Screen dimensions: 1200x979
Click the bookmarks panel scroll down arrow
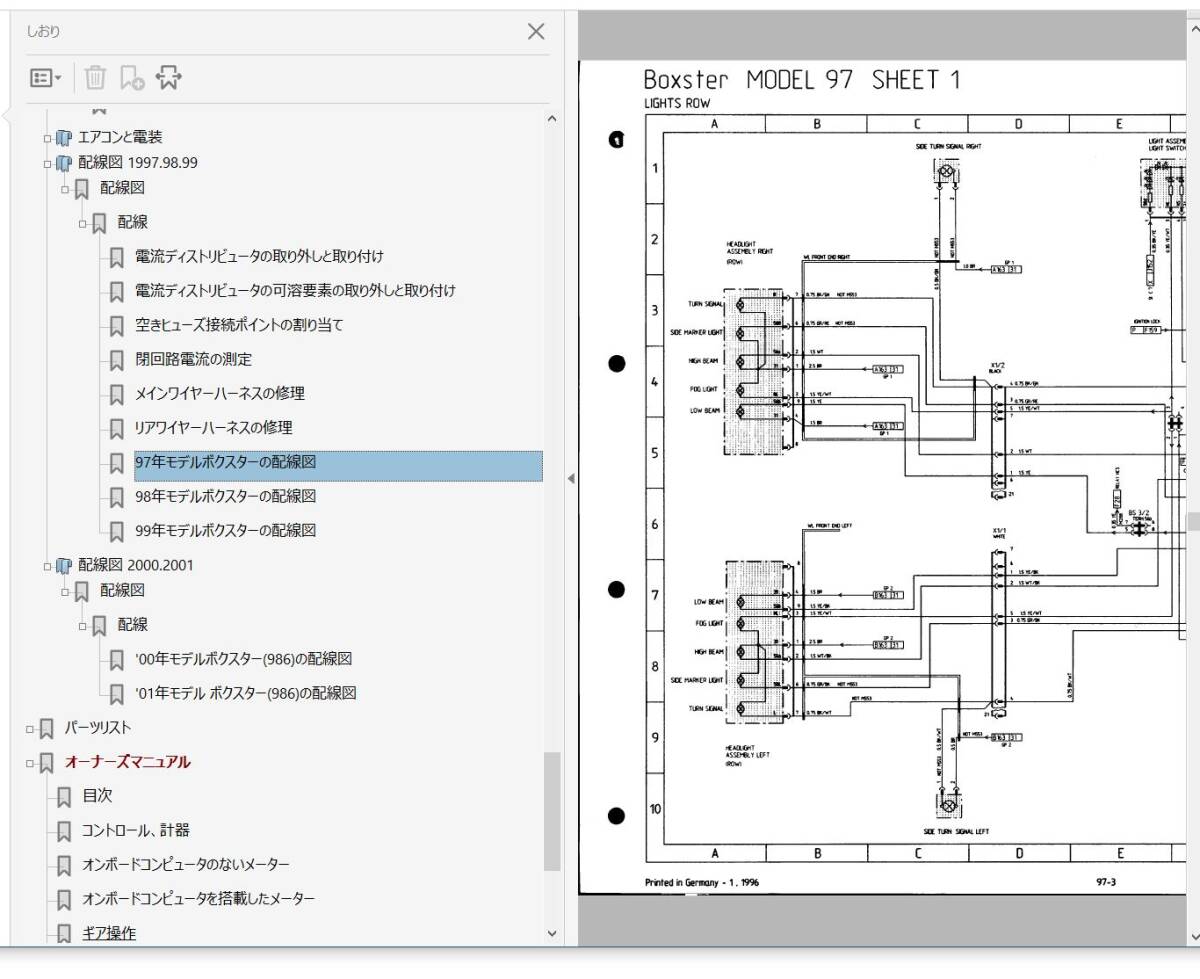(x=552, y=933)
